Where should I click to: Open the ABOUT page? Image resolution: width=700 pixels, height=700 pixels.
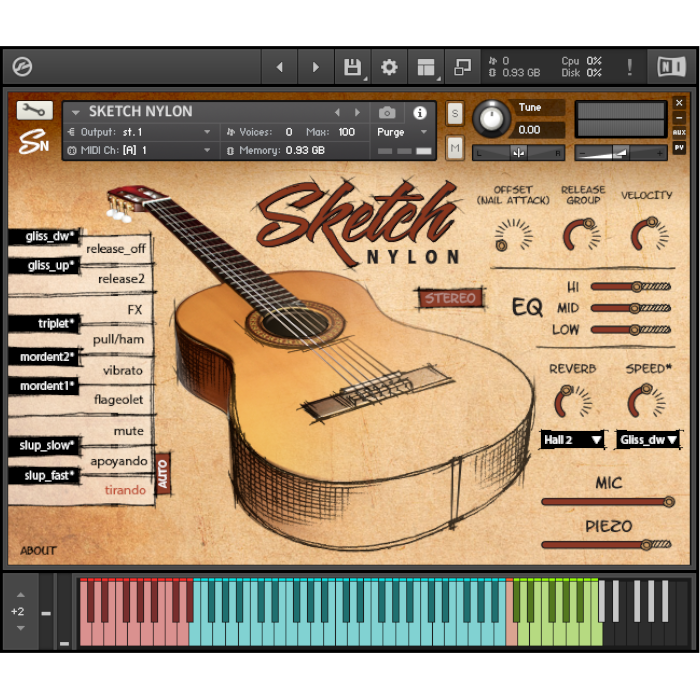click(38, 550)
